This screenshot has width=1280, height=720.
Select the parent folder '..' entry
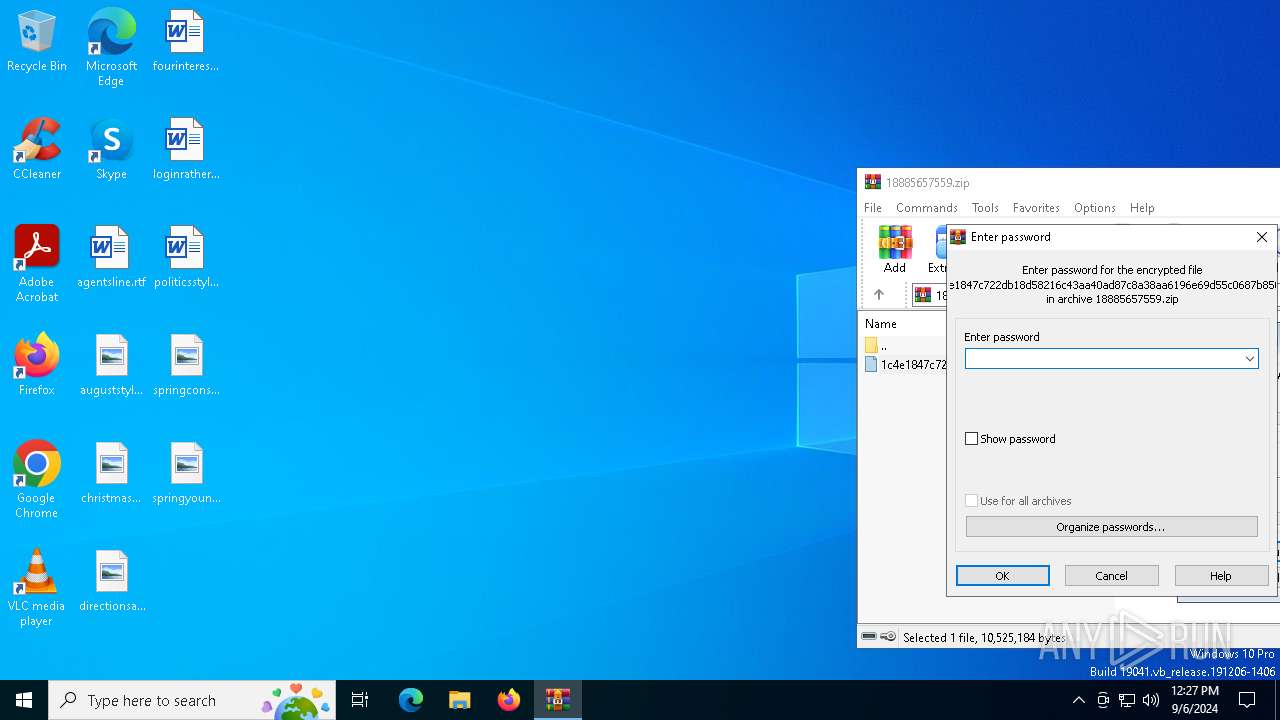pos(877,345)
